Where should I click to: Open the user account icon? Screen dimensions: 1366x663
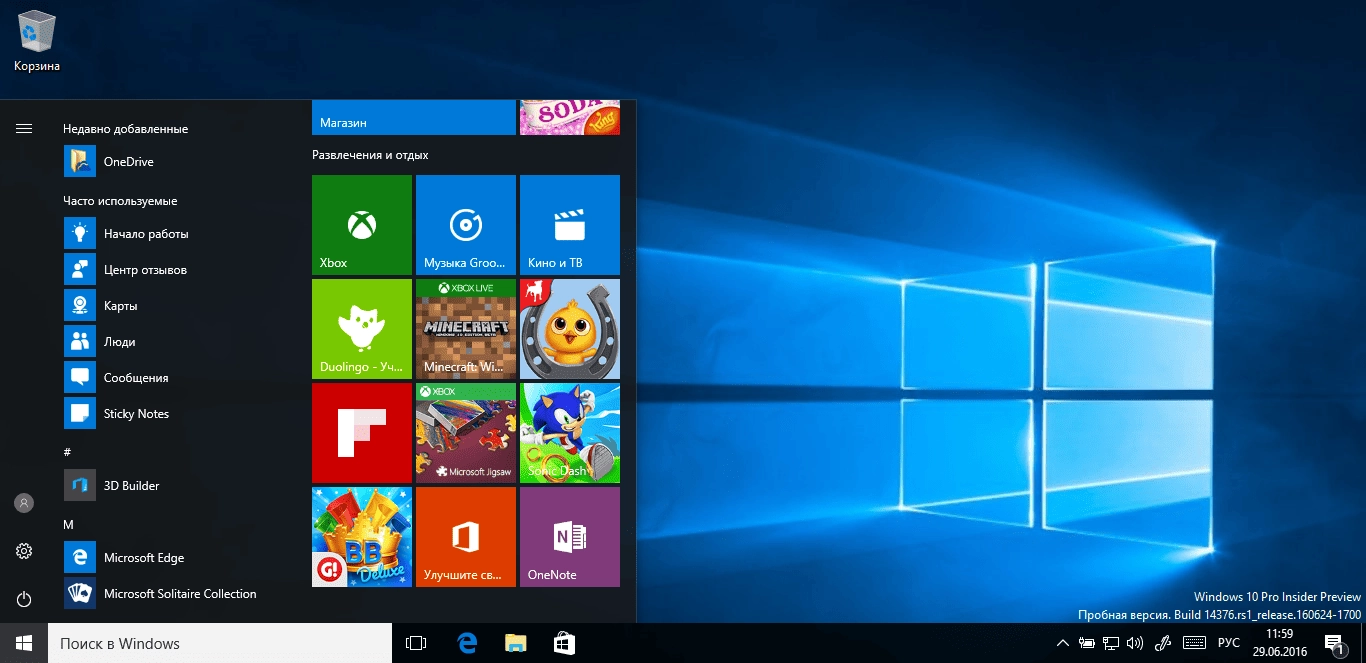click(24, 503)
